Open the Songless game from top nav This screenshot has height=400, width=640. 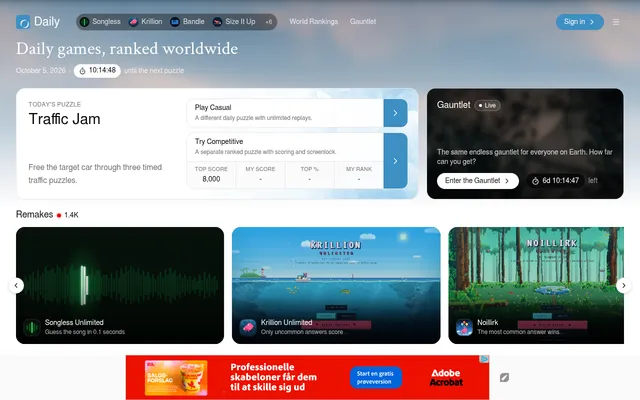point(100,22)
